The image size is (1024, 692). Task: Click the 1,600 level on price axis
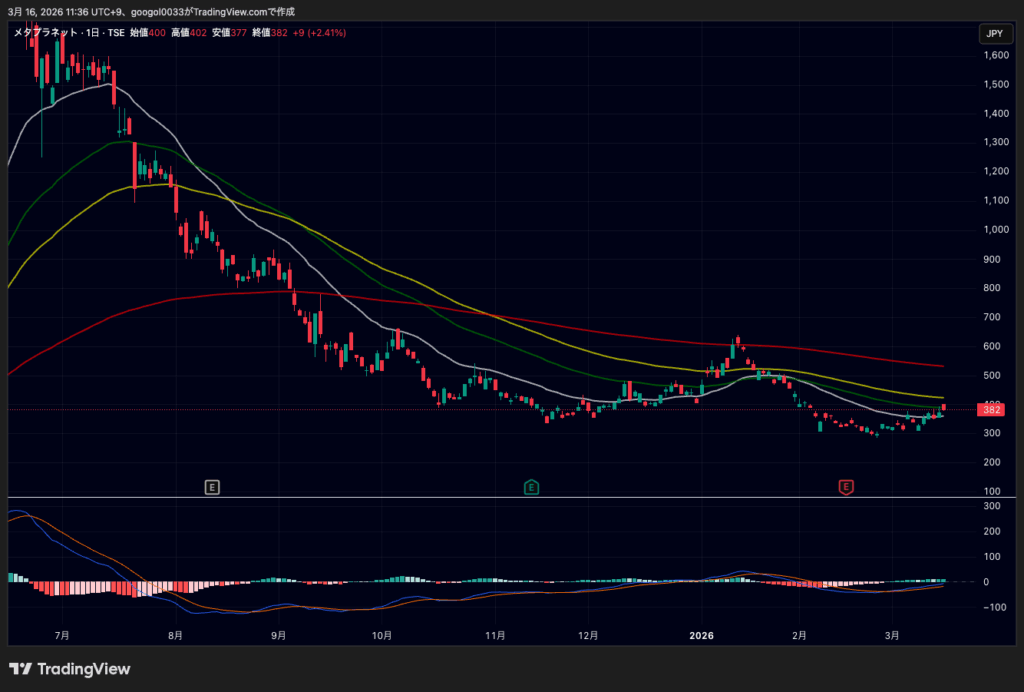[x=995, y=56]
